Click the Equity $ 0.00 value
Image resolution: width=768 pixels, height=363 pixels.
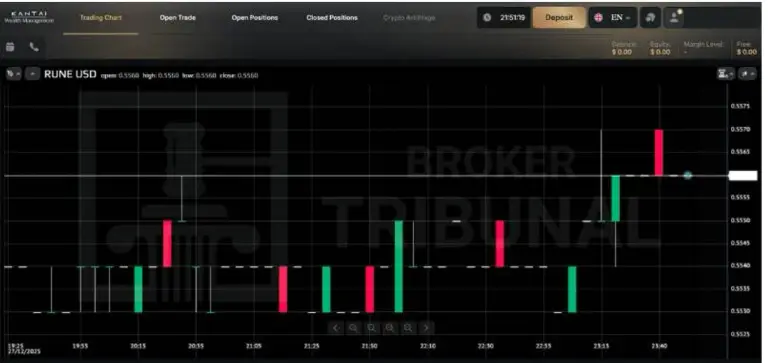660,52
